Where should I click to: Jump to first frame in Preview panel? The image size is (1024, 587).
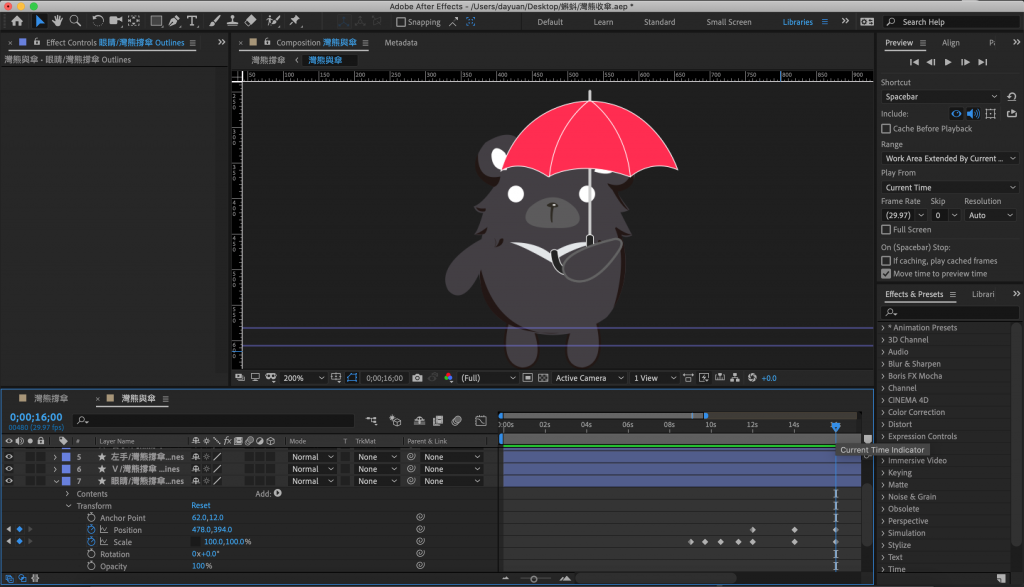(x=914, y=62)
